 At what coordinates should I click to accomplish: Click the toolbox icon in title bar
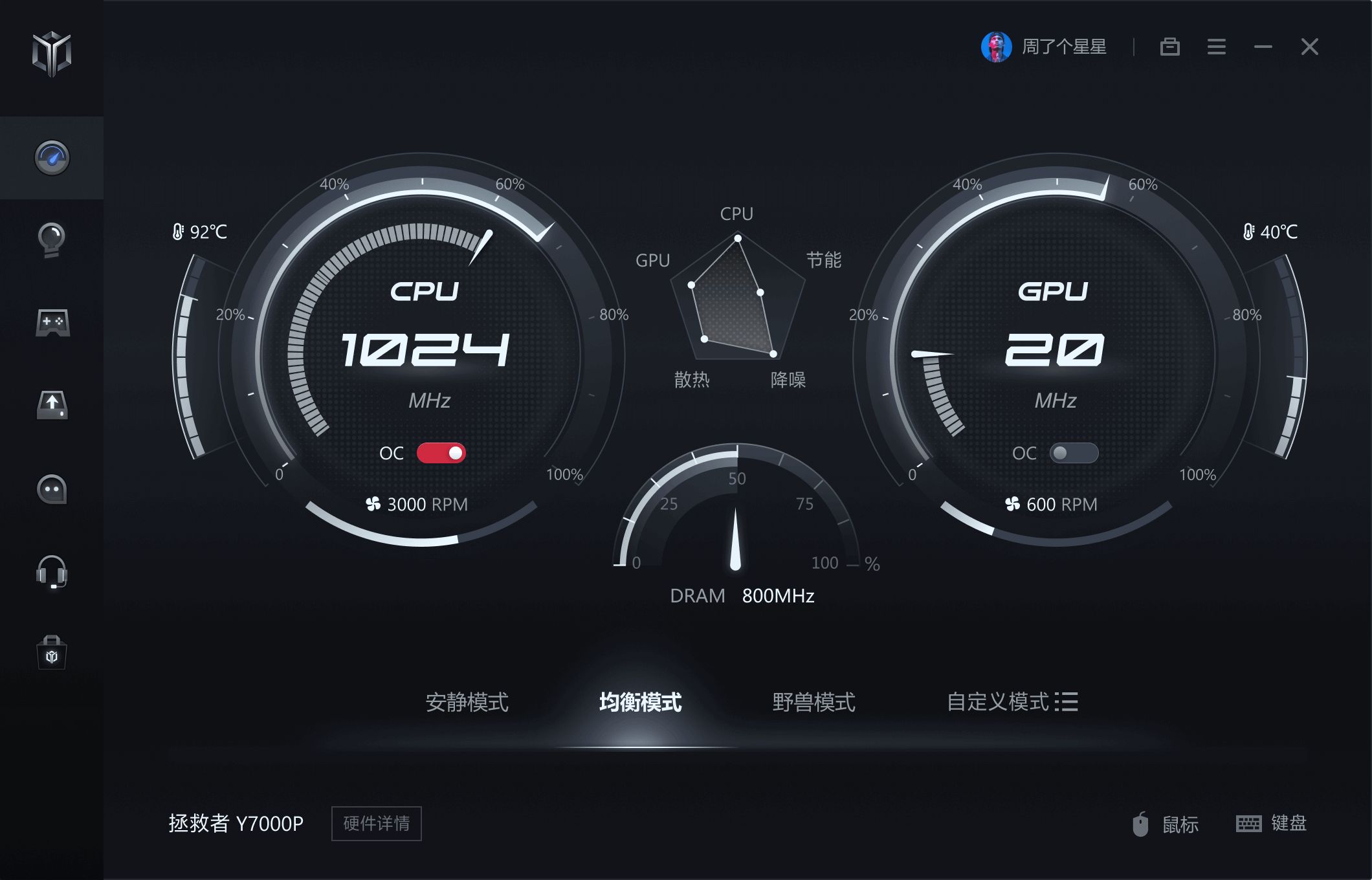[x=1169, y=47]
